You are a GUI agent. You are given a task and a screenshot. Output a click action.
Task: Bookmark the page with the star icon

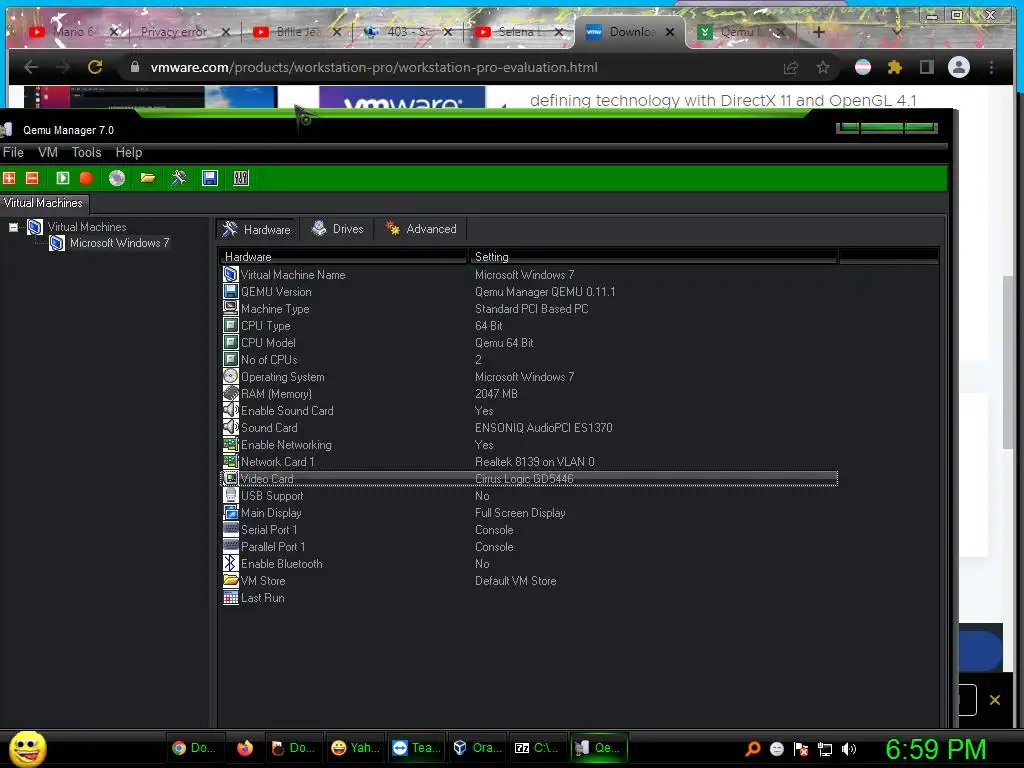pos(823,67)
